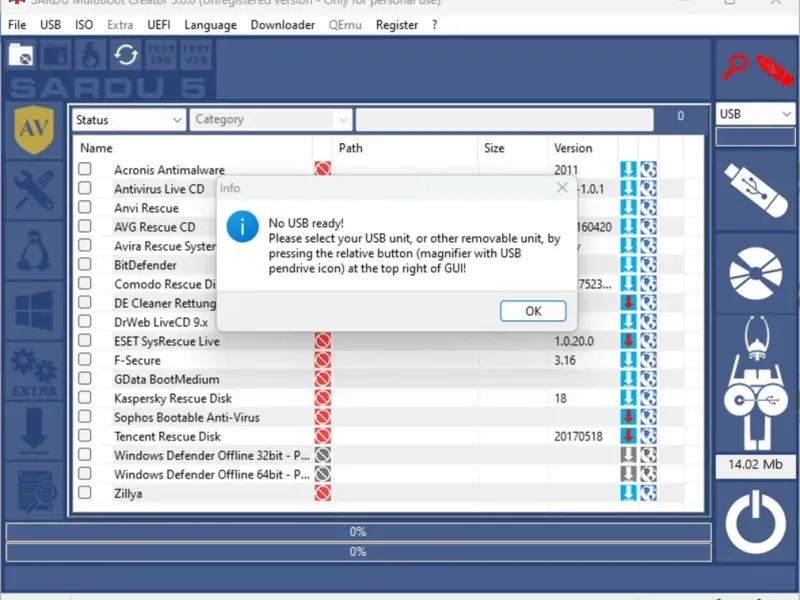
Task: Check the Zillya checkbox
Action: point(85,493)
